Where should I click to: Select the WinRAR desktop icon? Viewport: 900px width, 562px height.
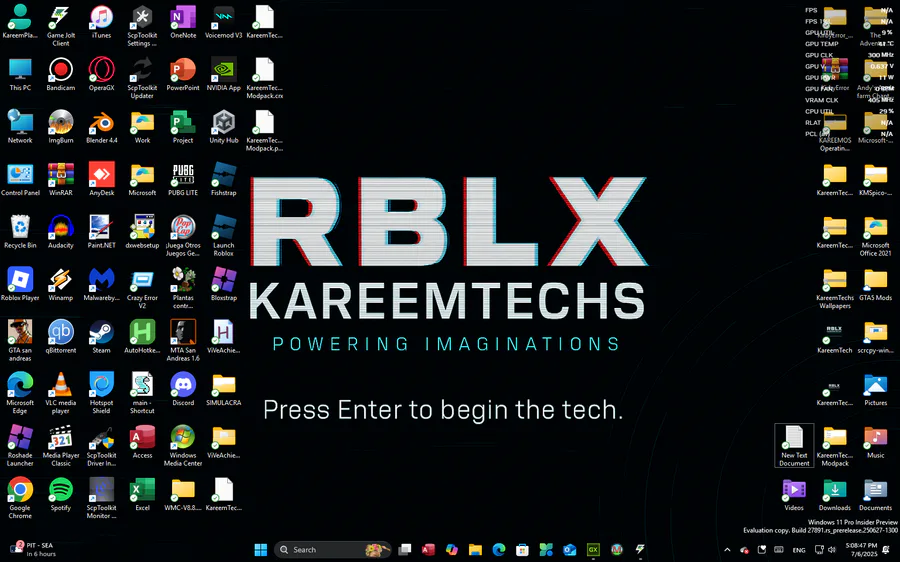(61, 180)
